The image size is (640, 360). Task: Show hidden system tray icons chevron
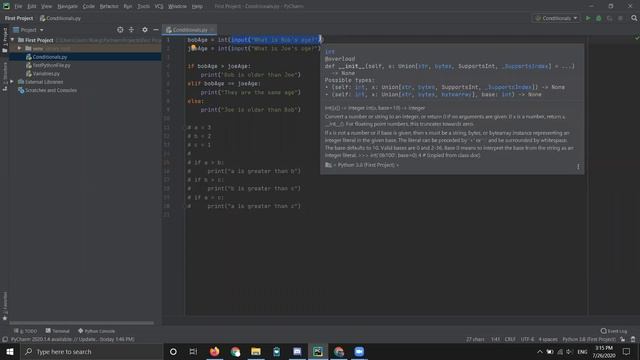tap(540, 351)
